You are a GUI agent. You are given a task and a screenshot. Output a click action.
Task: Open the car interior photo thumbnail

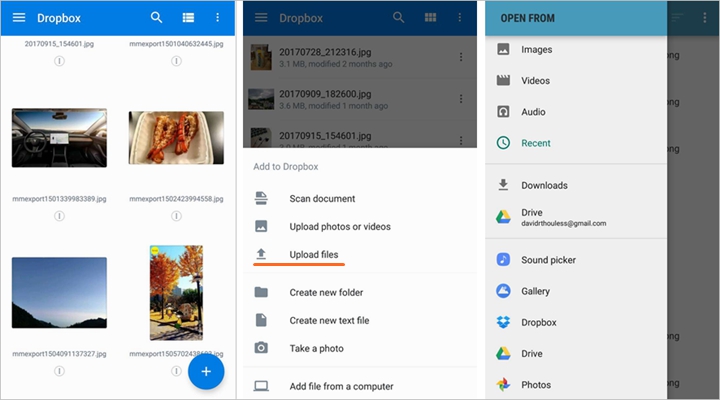(59, 138)
